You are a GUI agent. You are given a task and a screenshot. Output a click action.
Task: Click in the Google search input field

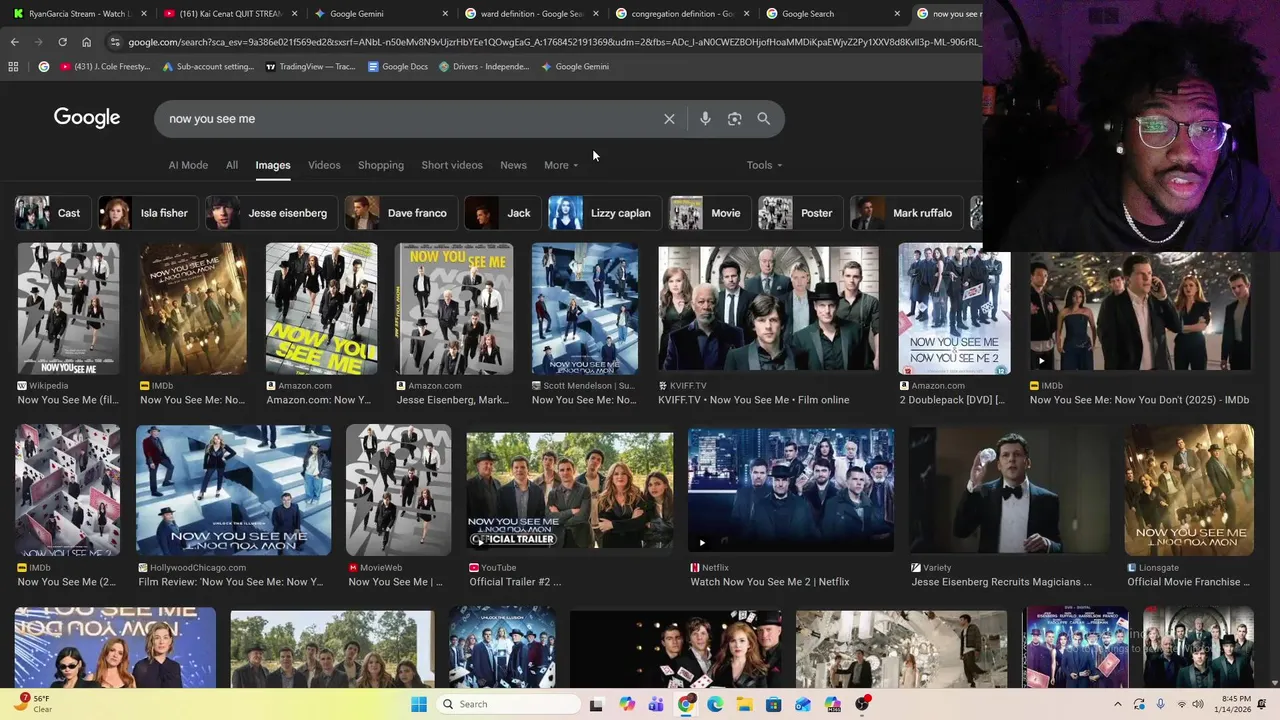pos(410,119)
